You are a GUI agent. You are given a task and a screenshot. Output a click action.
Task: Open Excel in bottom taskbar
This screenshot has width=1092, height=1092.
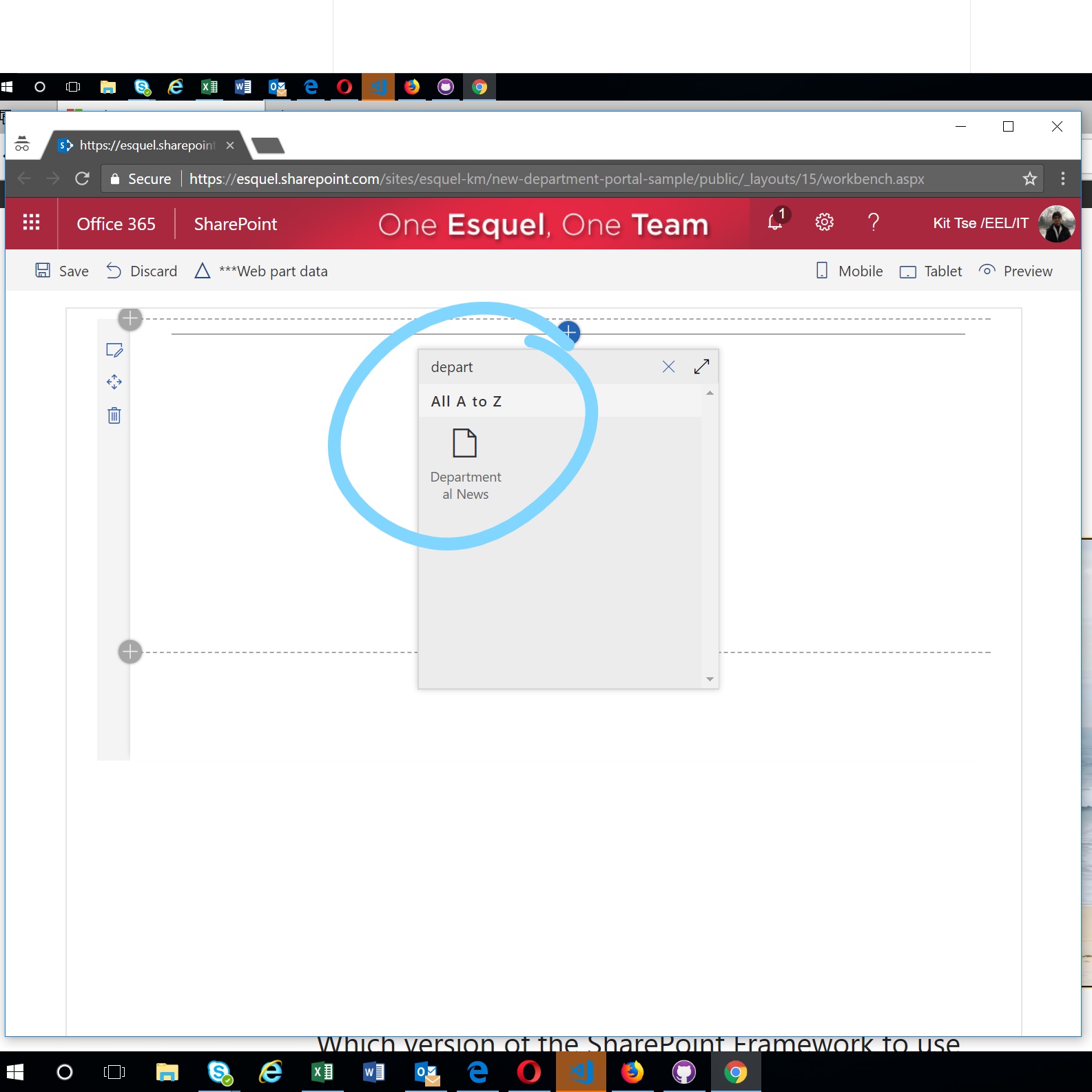click(322, 1072)
